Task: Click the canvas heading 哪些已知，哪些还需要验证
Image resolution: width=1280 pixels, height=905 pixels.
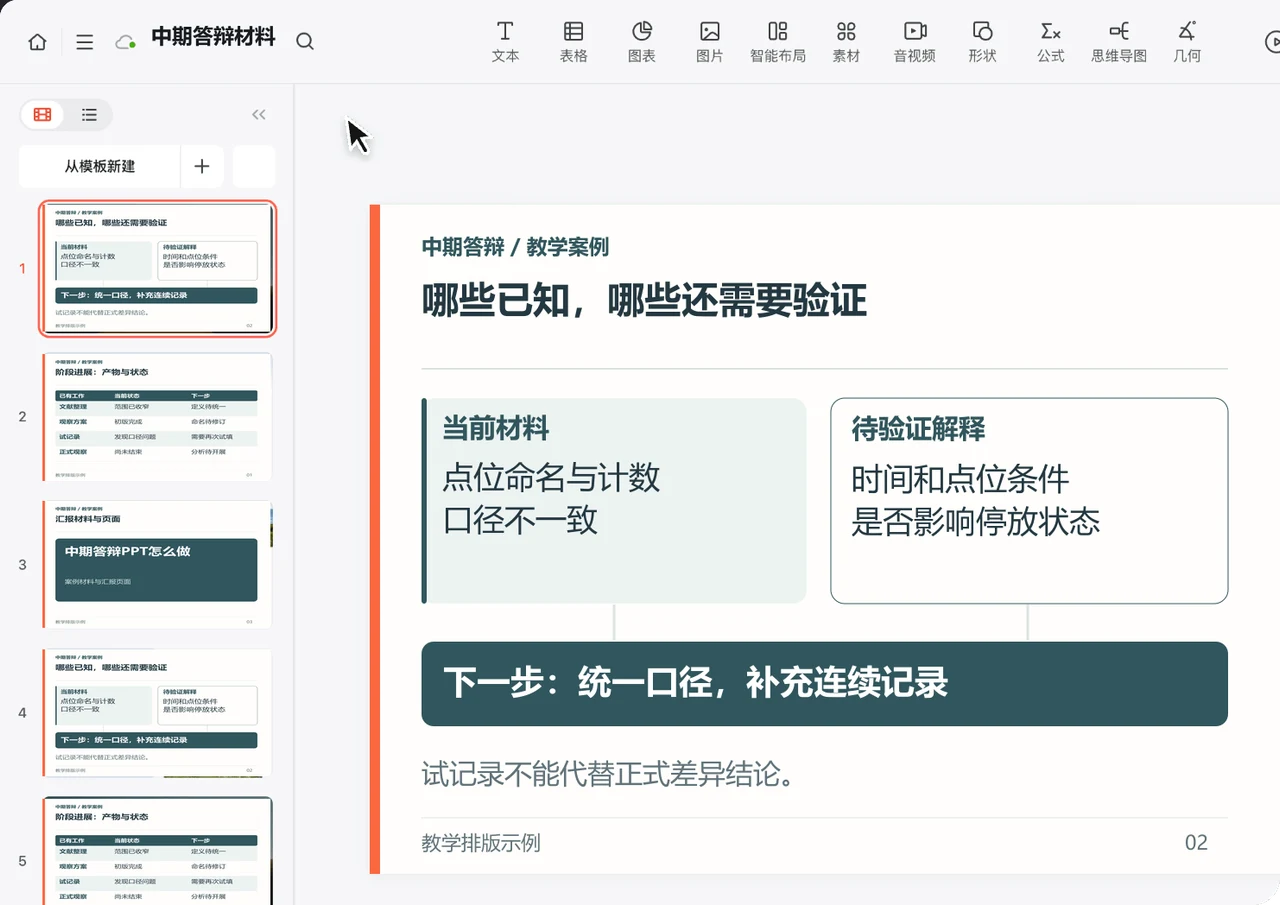Action: pyautogui.click(x=644, y=300)
